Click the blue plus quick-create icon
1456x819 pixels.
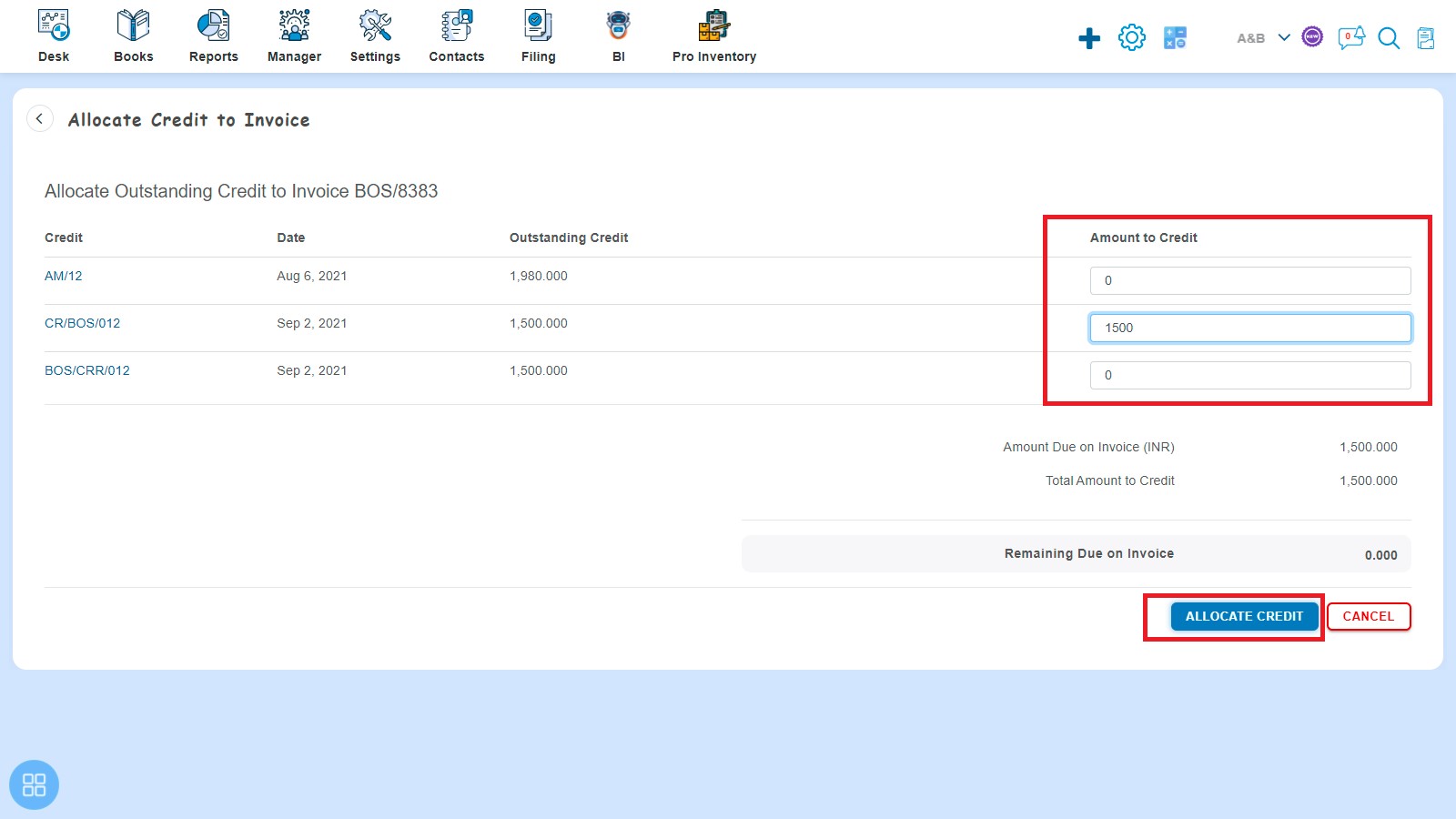click(x=1089, y=38)
